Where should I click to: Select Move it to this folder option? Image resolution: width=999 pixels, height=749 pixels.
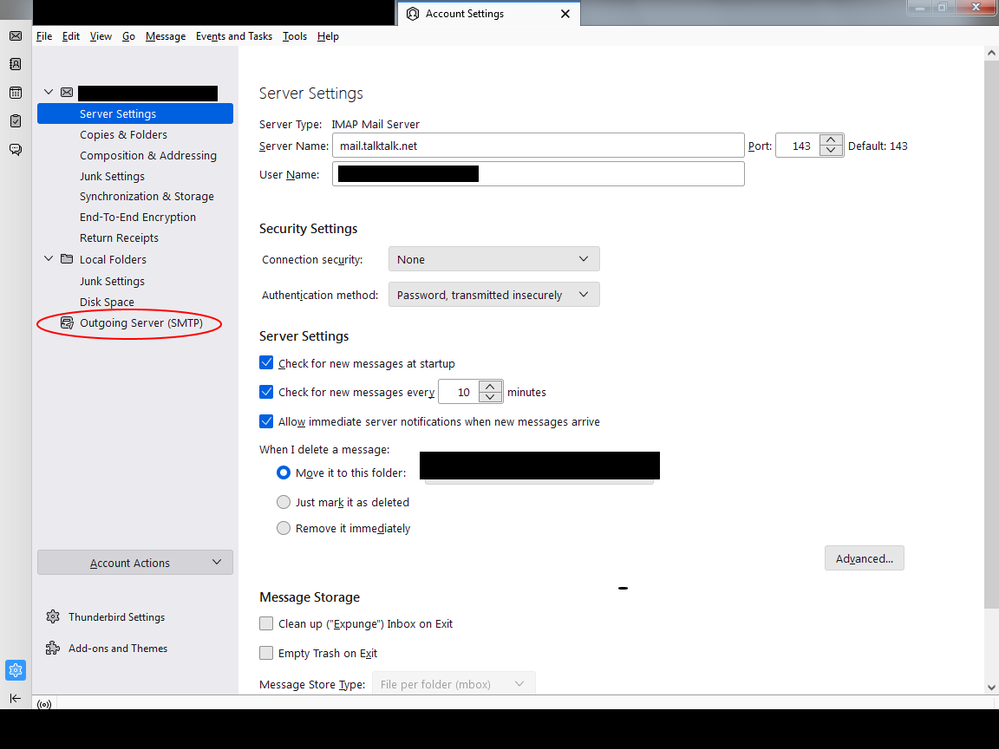(x=284, y=473)
